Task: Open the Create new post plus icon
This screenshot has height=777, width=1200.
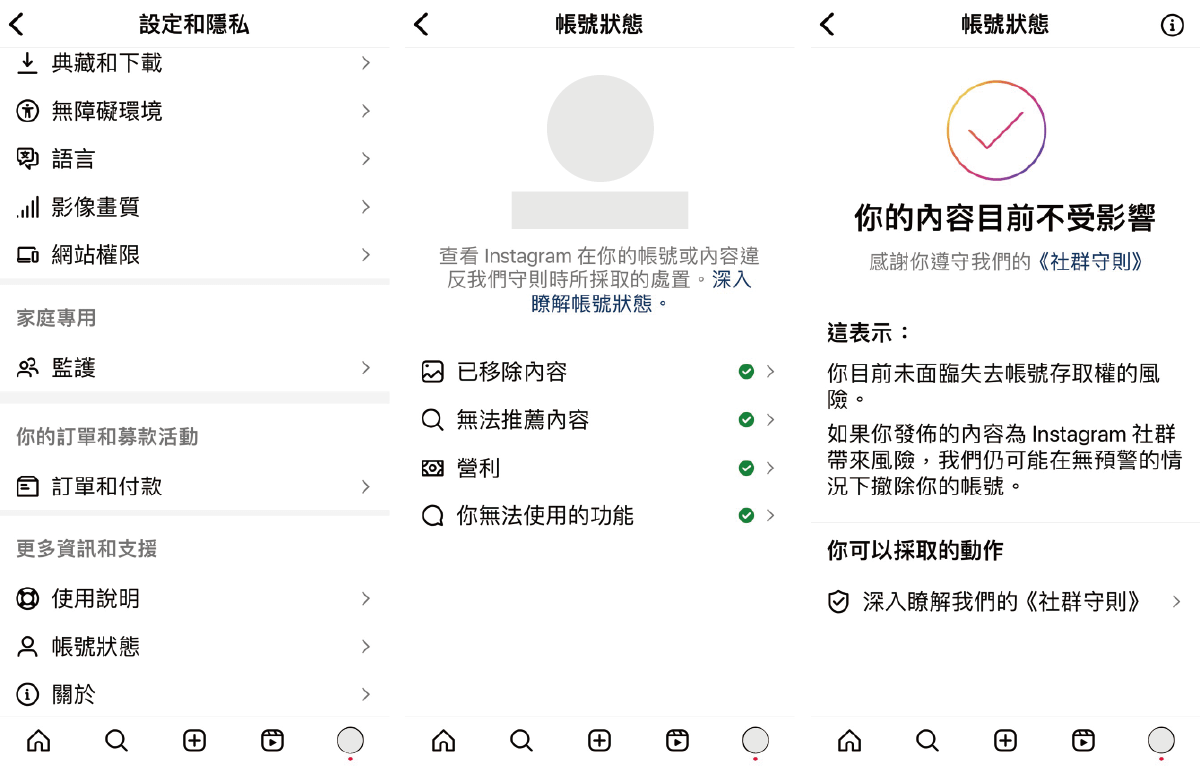Action: click(194, 741)
